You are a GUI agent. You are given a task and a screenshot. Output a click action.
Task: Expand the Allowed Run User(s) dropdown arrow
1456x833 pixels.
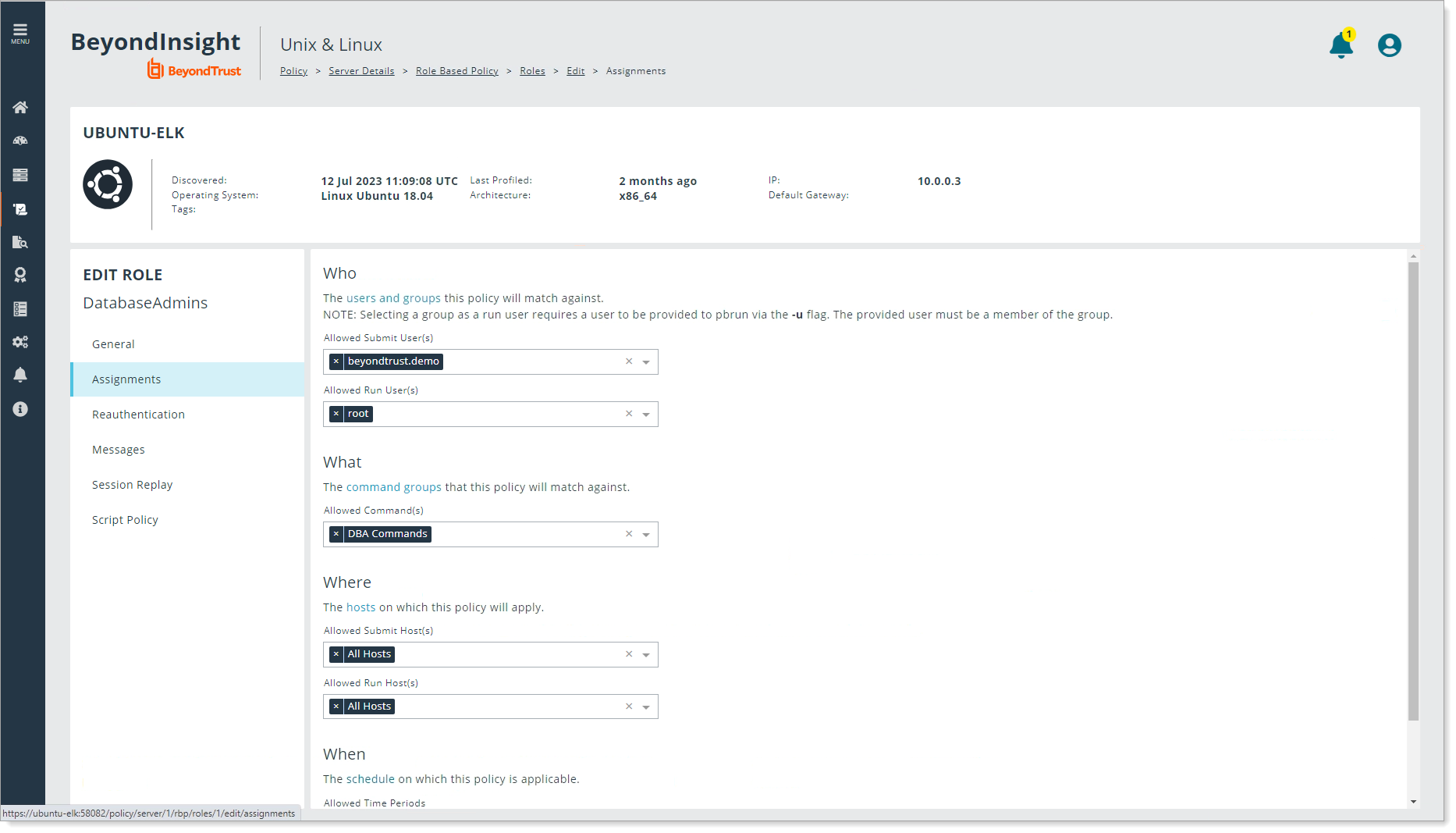646,415
